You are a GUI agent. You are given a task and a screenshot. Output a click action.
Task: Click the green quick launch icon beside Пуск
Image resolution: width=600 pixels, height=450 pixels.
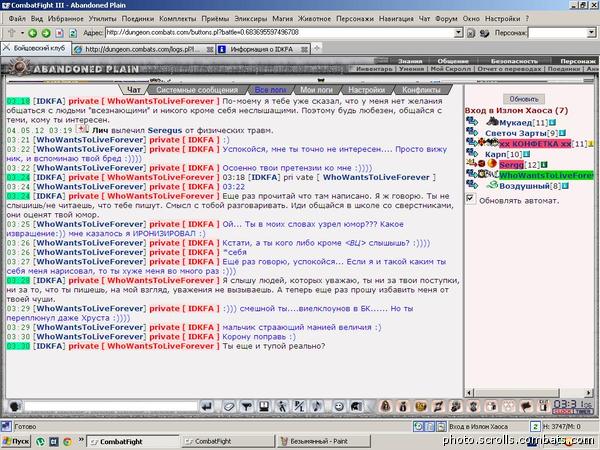click(40, 441)
